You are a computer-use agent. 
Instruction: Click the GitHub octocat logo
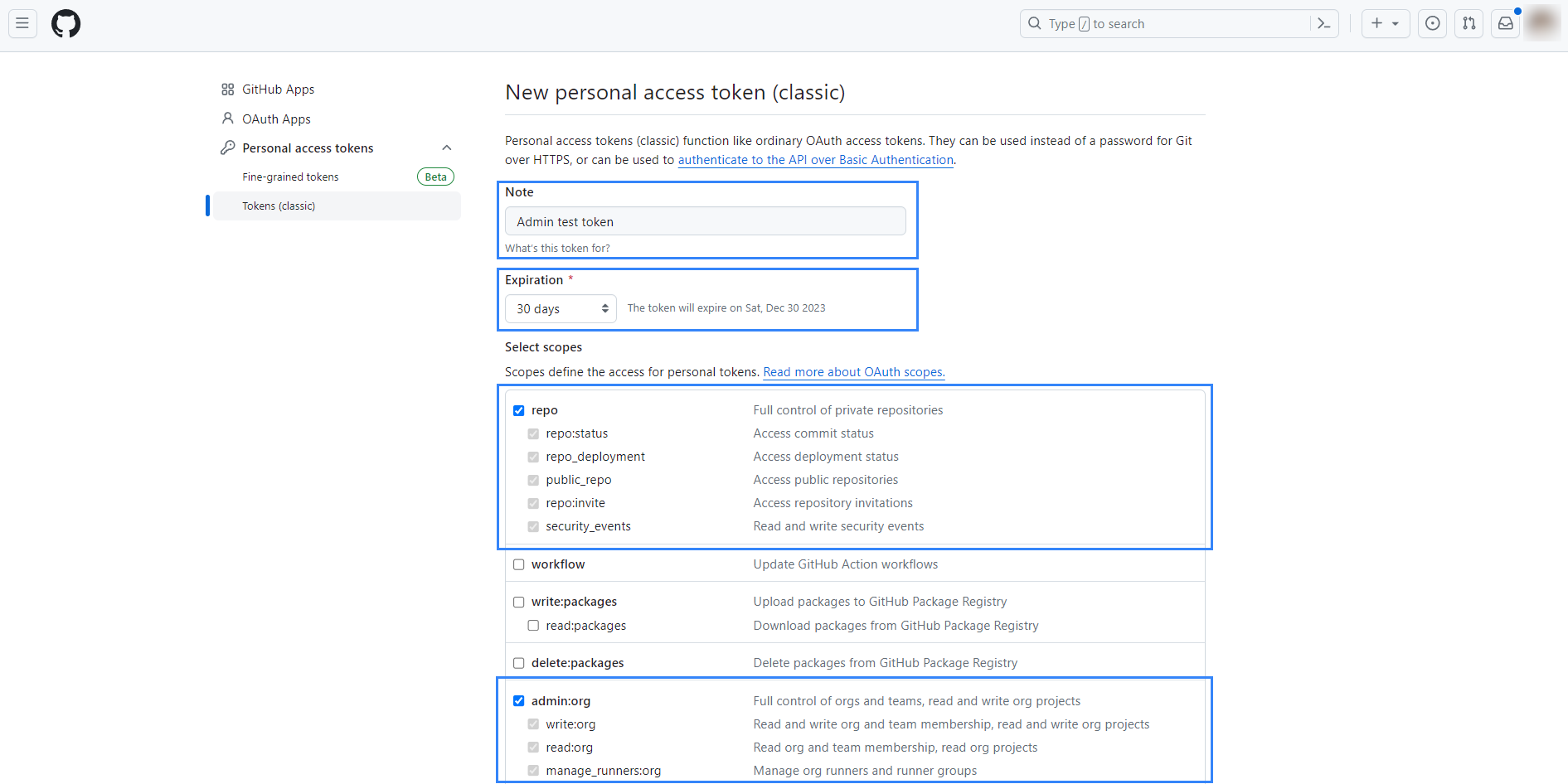point(66,23)
